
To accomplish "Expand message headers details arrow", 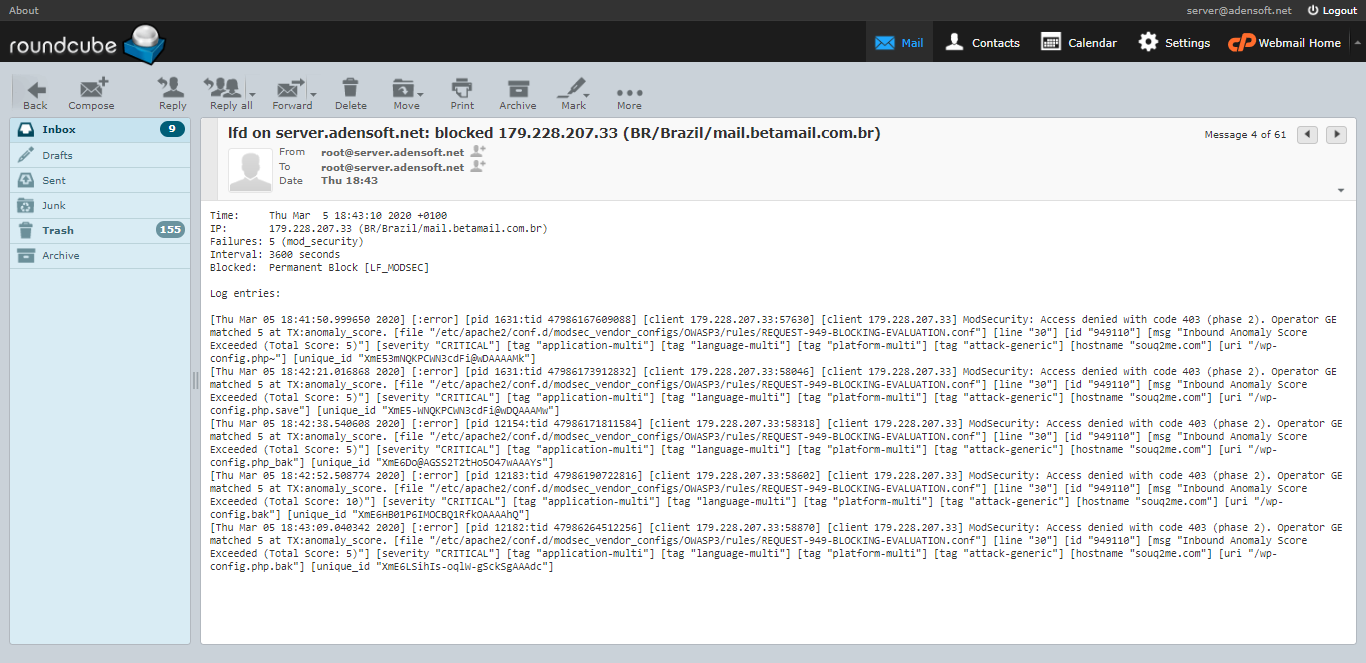I will click(1340, 190).
